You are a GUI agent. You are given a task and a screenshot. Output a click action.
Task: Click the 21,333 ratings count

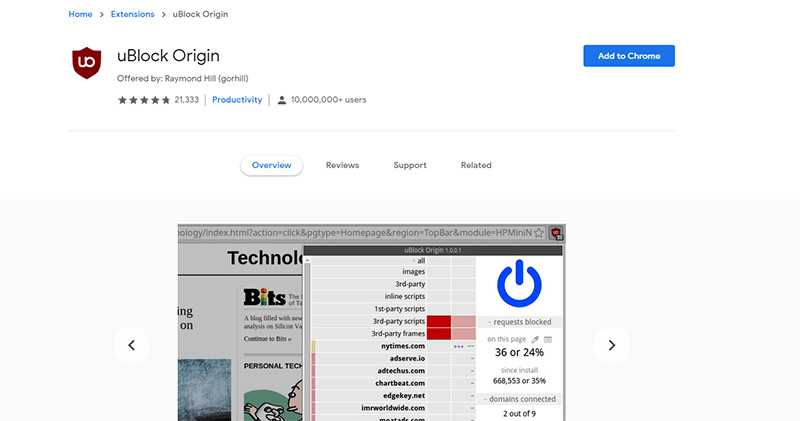click(187, 100)
